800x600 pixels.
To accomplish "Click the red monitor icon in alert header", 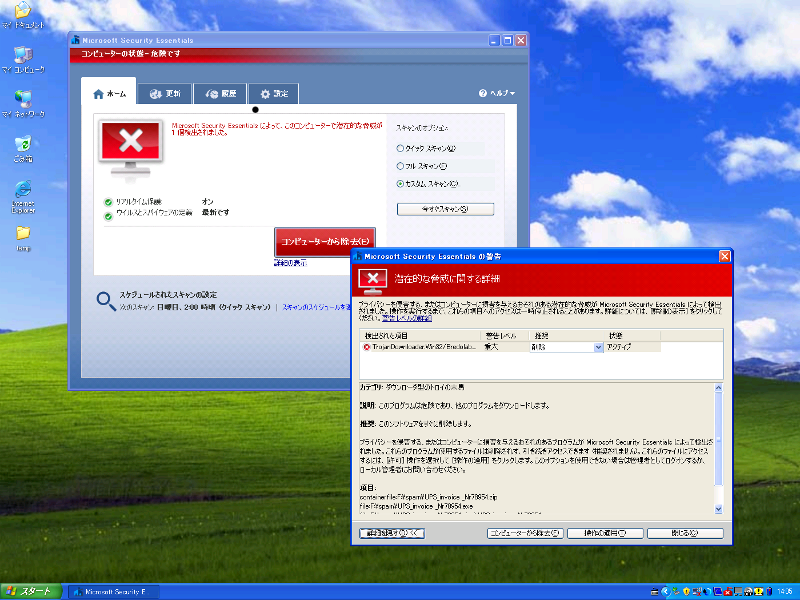I will pos(372,281).
